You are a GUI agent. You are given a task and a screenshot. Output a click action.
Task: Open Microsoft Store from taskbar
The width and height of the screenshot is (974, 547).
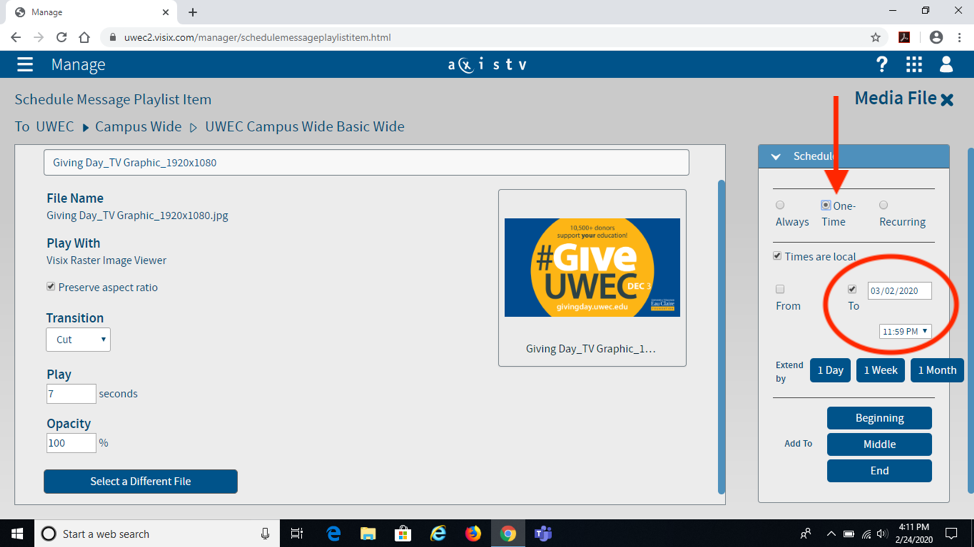click(x=403, y=533)
